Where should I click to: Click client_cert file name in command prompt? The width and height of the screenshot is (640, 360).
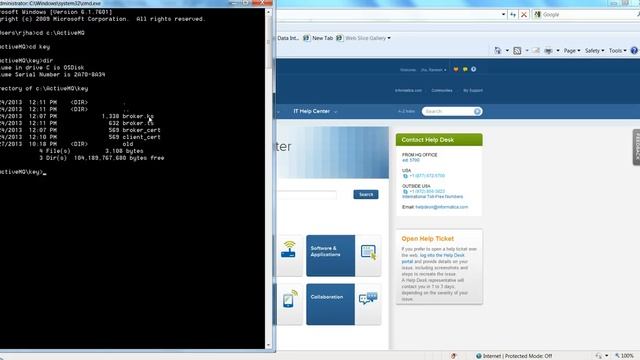tap(141, 137)
